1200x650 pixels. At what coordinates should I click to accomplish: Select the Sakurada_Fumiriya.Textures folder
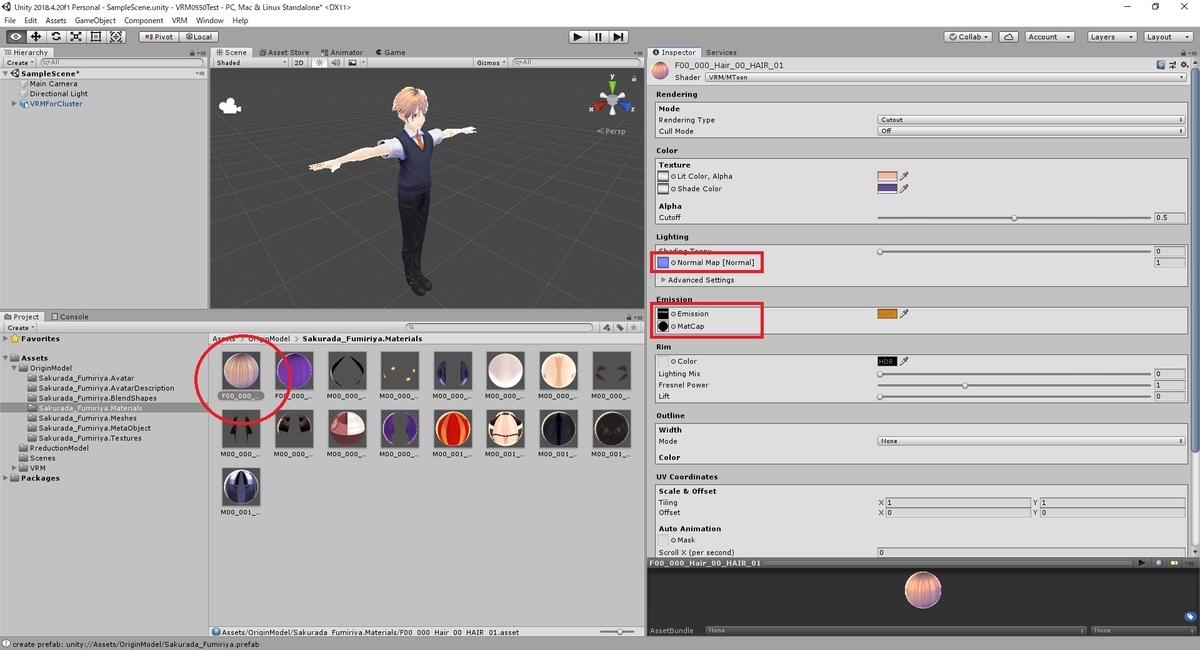click(89, 438)
